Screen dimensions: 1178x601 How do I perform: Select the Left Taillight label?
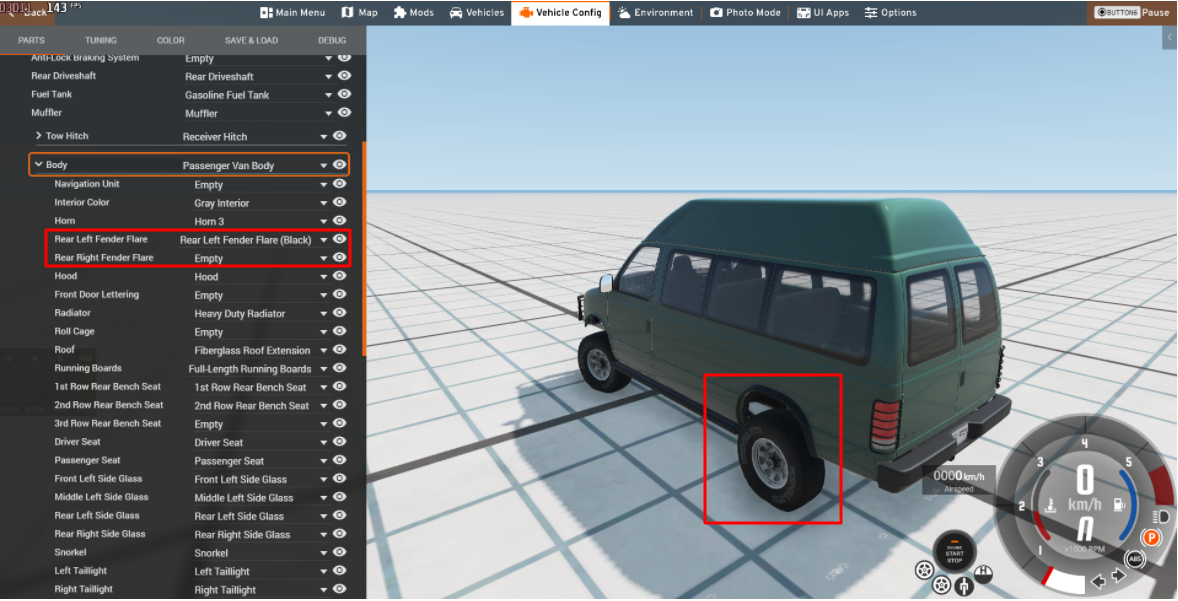(80, 570)
